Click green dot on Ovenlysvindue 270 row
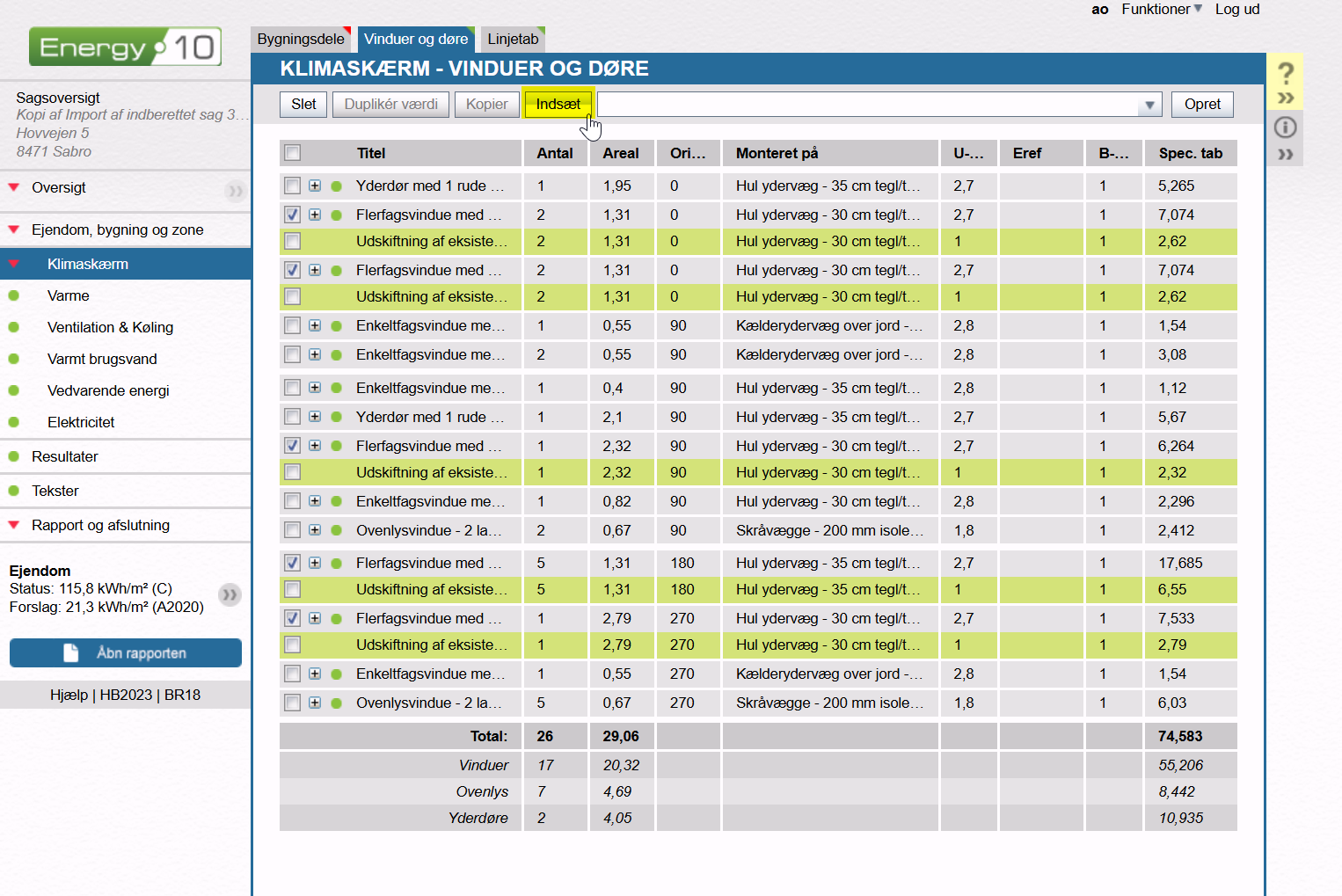Image resolution: width=1342 pixels, height=896 pixels. click(336, 703)
